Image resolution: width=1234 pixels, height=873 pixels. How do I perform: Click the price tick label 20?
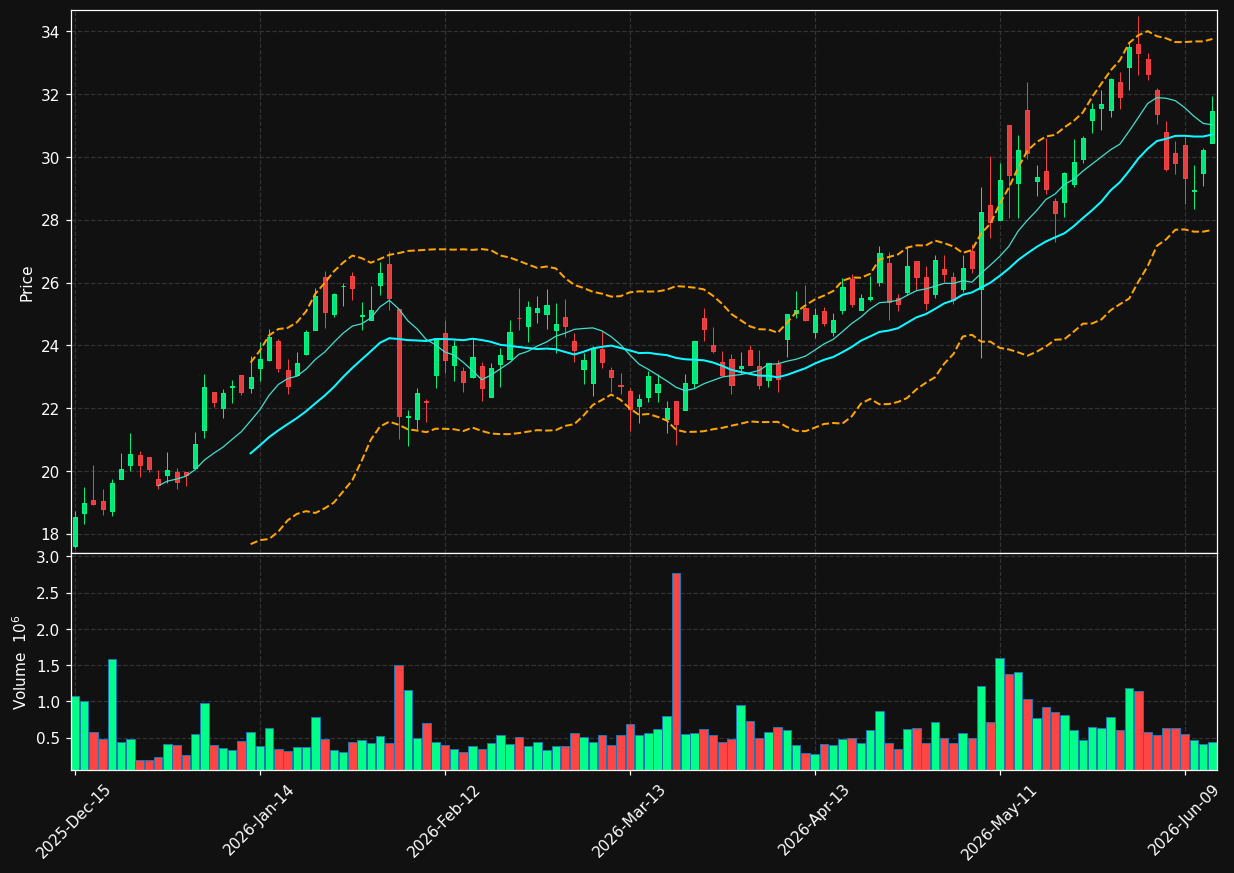(x=50, y=472)
